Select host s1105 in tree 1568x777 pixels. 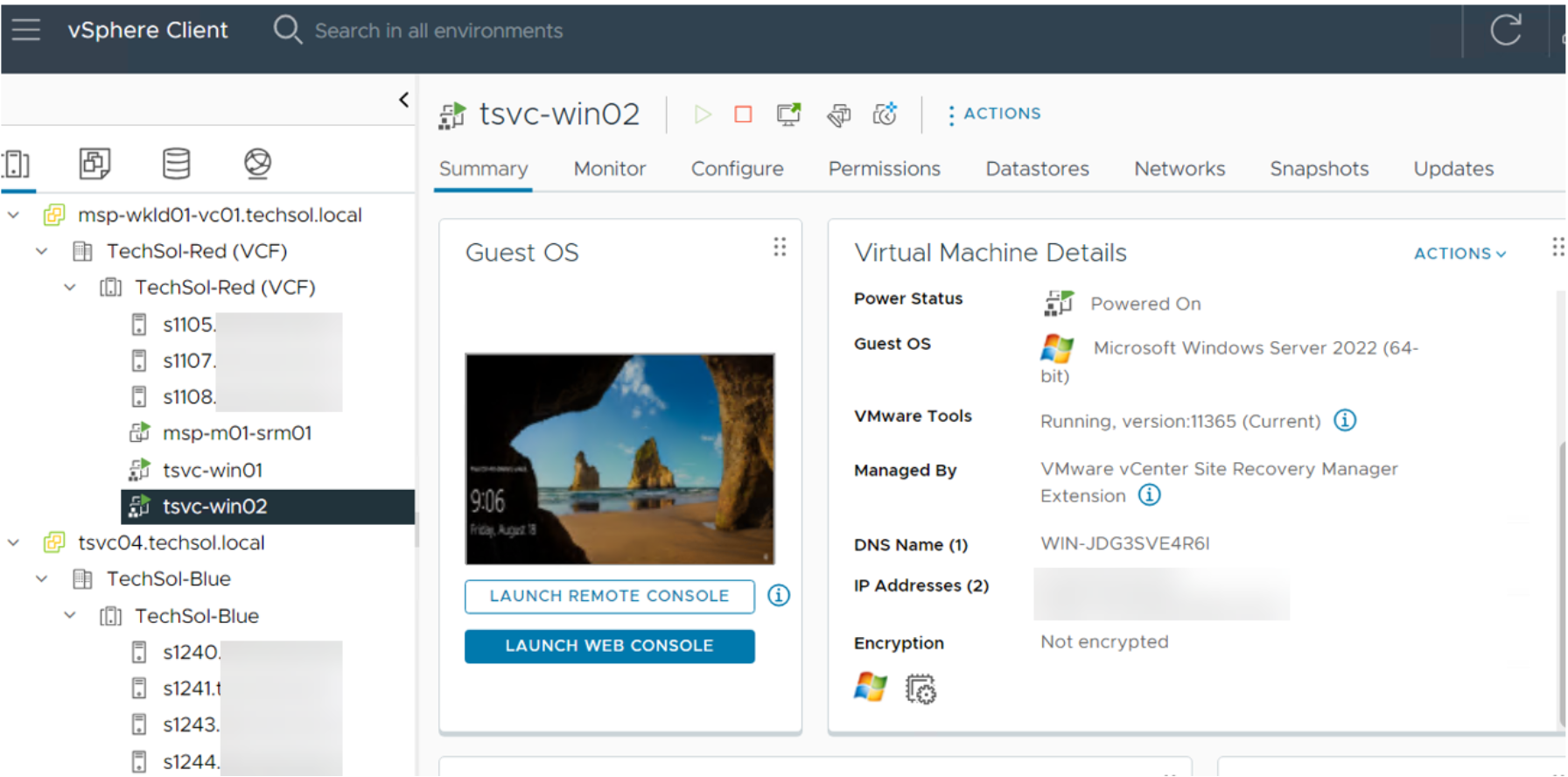187,325
